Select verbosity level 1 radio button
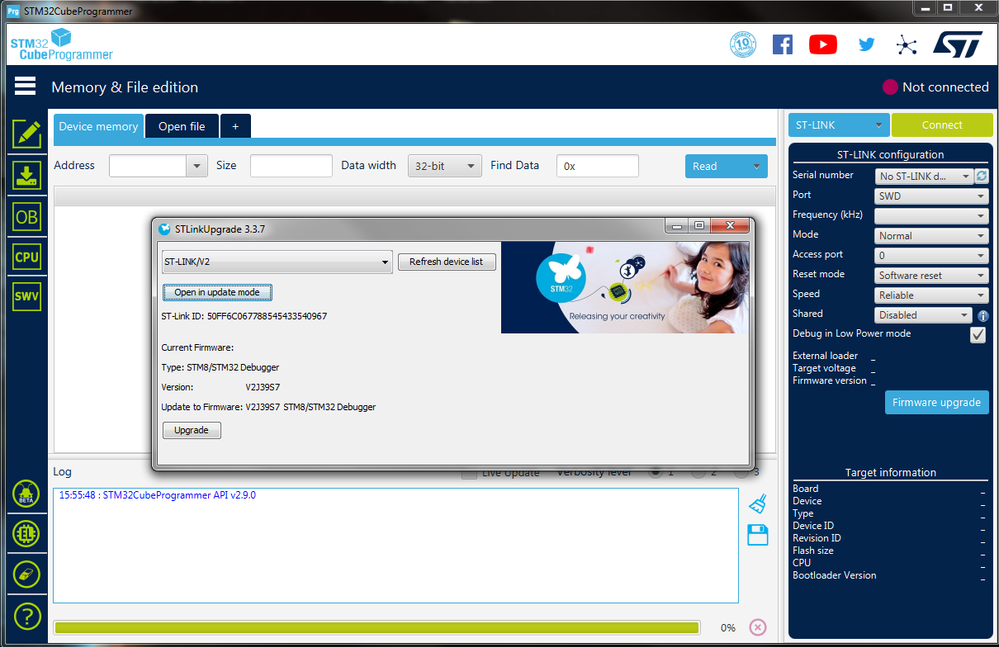 [655, 472]
